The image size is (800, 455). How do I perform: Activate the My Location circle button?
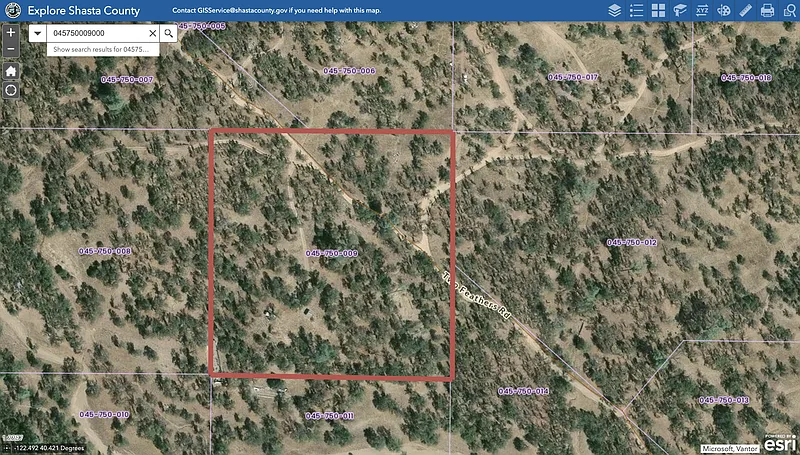pyautogui.click(x=10, y=90)
